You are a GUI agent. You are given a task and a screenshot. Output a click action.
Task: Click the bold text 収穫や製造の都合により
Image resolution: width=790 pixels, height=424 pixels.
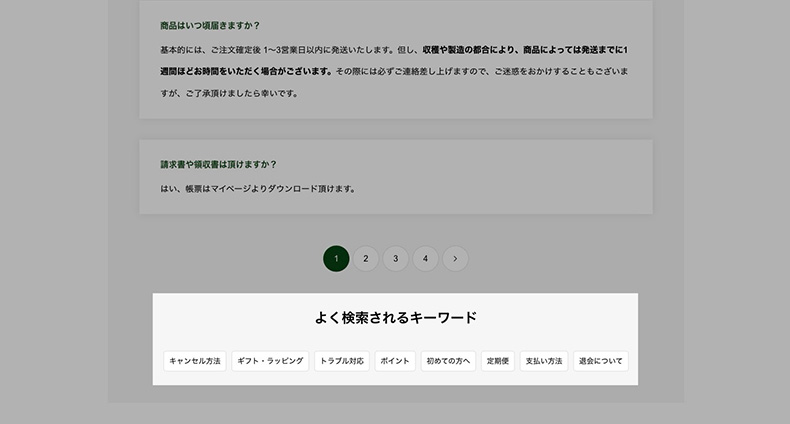coord(469,50)
